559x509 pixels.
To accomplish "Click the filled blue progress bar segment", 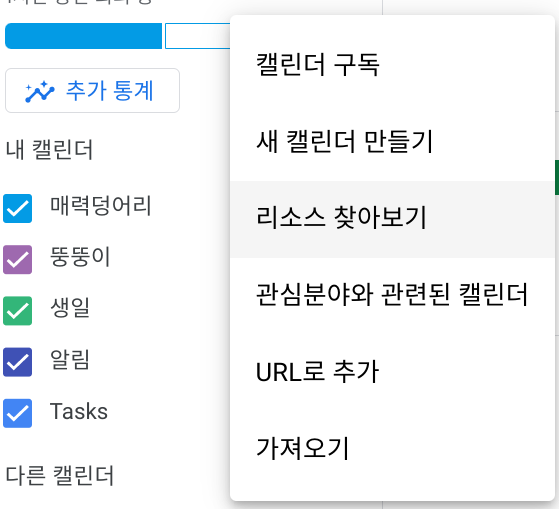I will tap(83, 36).
